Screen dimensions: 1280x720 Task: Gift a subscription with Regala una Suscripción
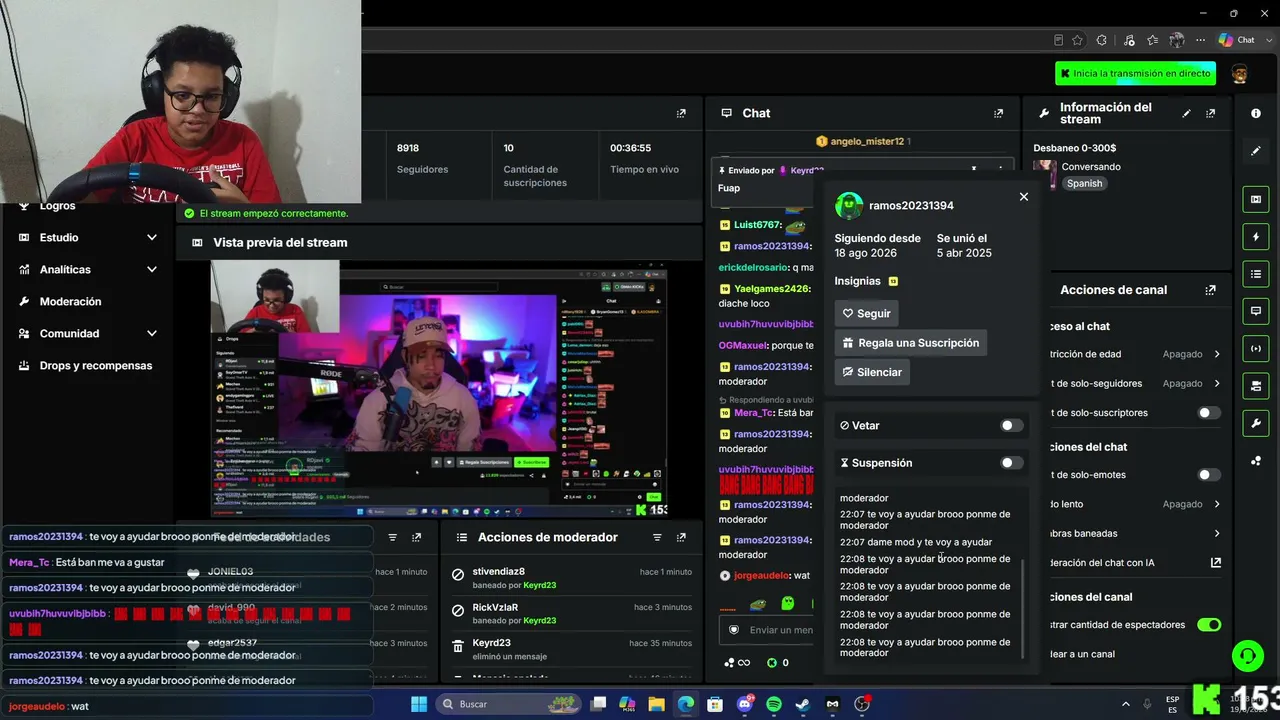(911, 342)
